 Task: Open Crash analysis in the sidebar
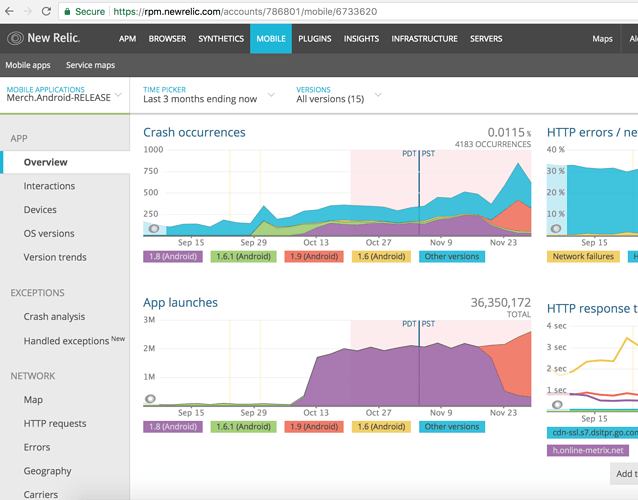pos(54,317)
